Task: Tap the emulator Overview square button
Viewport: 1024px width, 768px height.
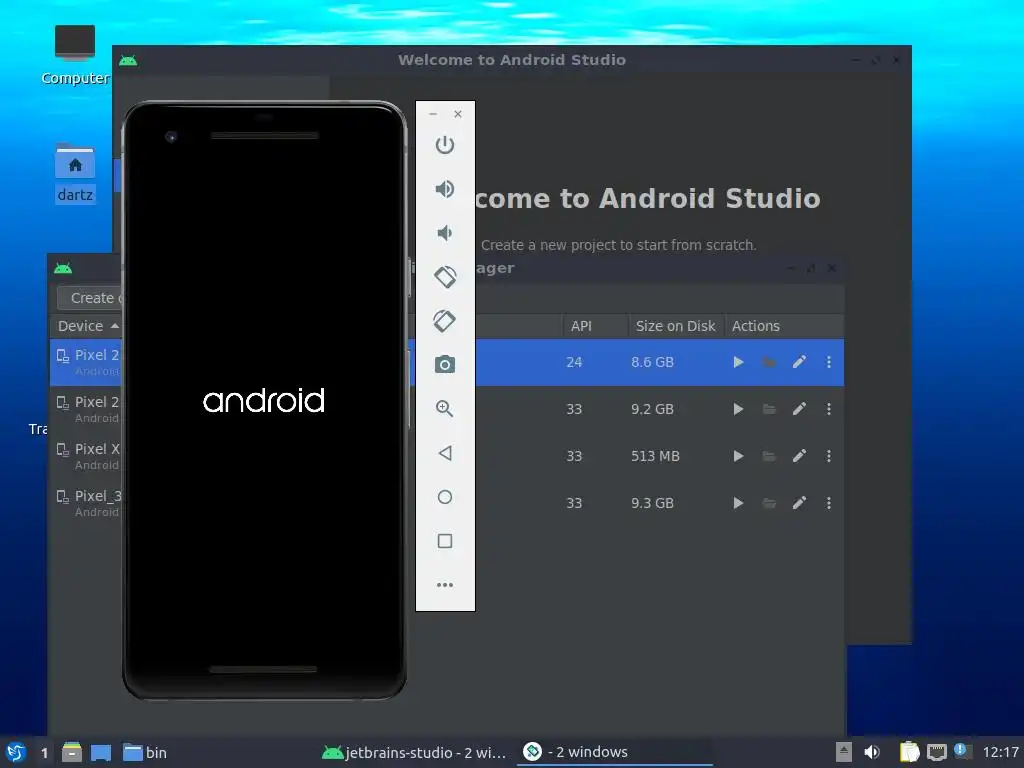Action: click(x=445, y=541)
